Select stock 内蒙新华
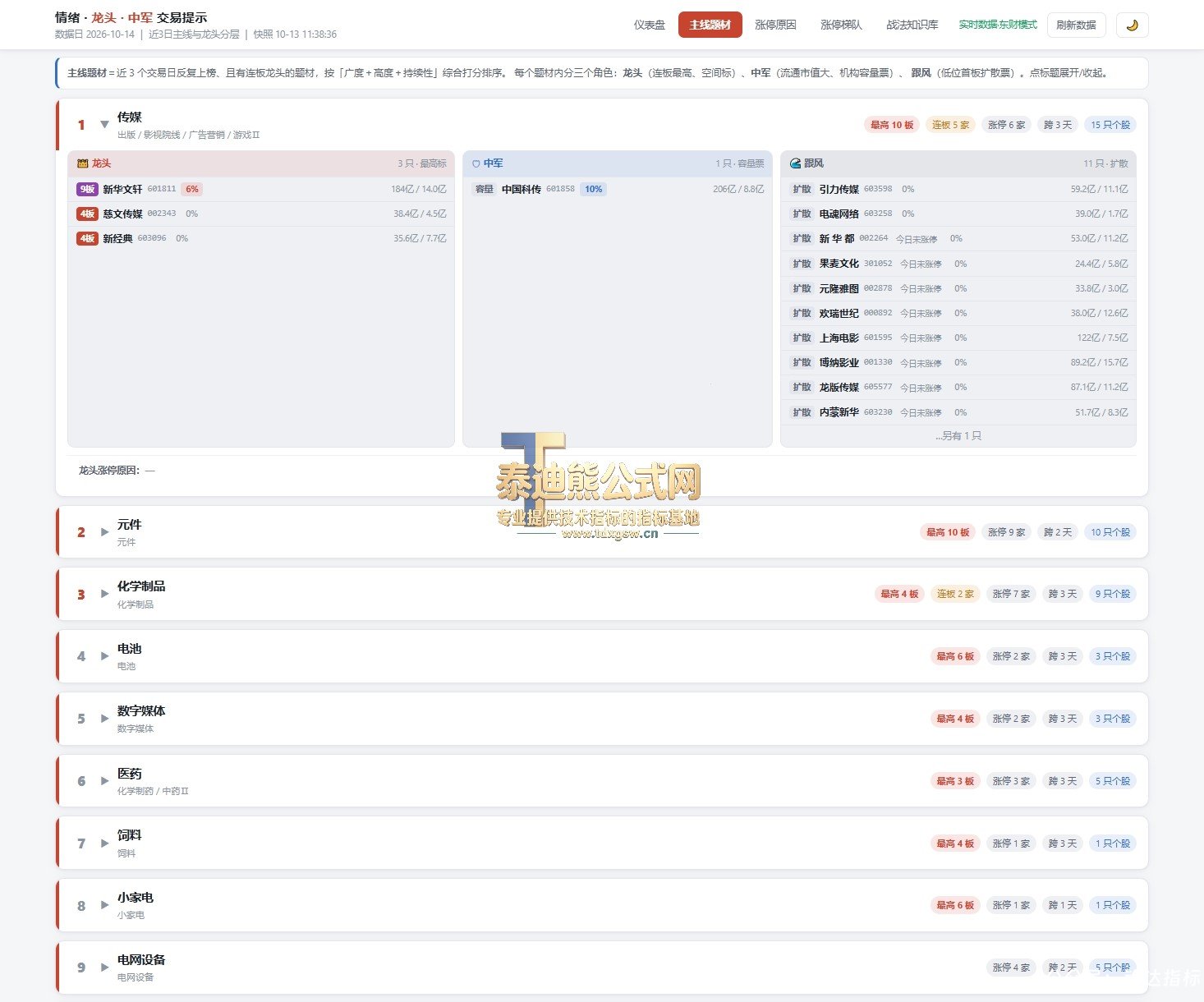1204x1002 pixels. 839,412
